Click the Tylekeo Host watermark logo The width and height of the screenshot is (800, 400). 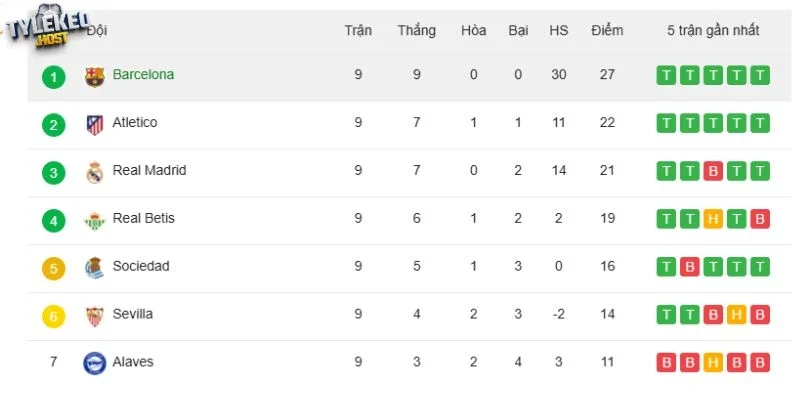point(47,28)
